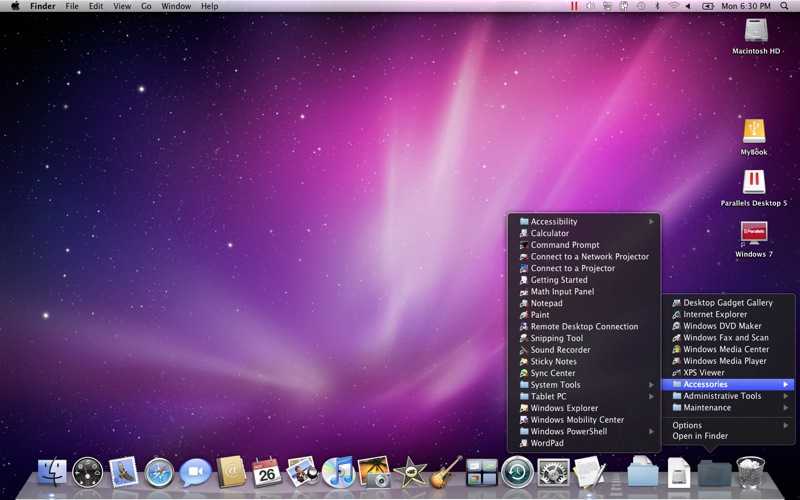This screenshot has height=500, width=800.
Task: Open the Apple menu
Action: coord(15,6)
